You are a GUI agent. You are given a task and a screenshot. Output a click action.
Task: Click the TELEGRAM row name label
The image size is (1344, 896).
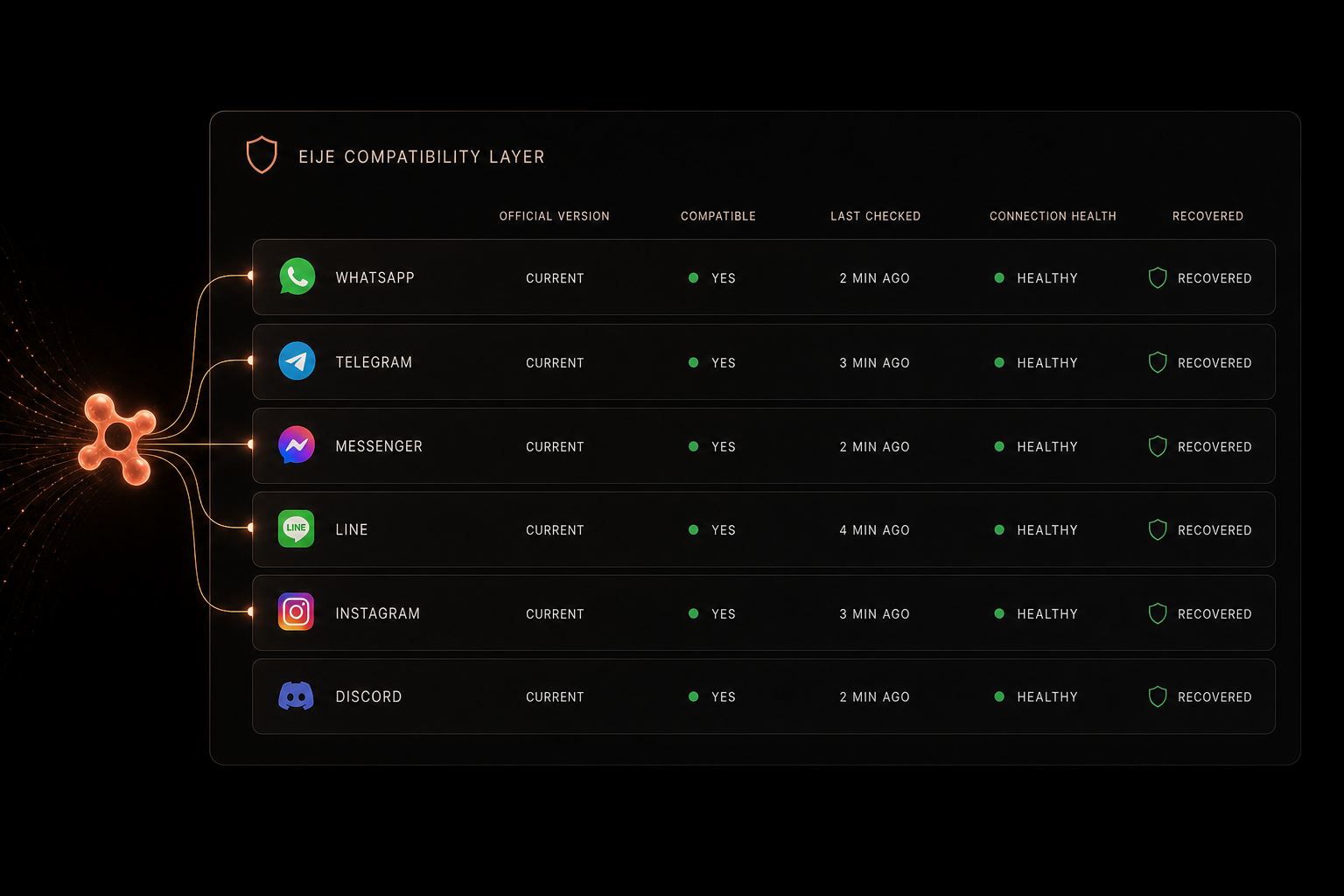click(x=374, y=362)
